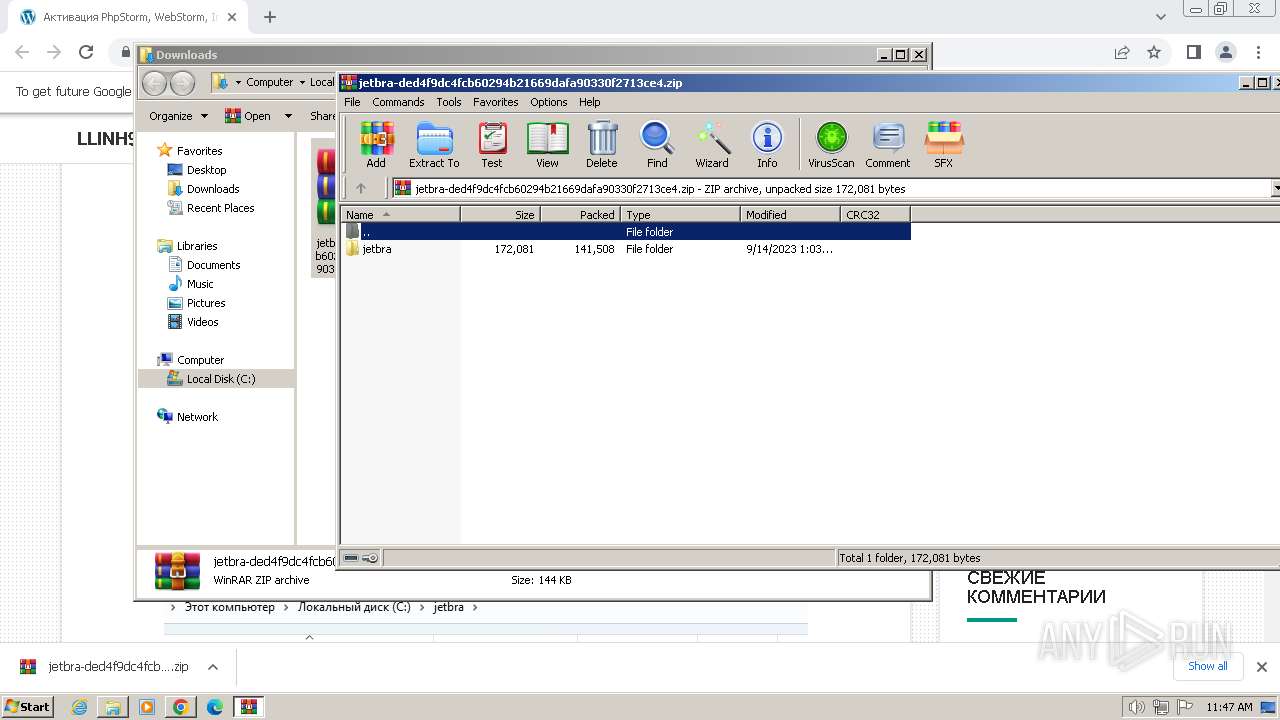Open Microsoft Edge from taskbar
The height and width of the screenshot is (720, 1280).
tap(214, 707)
